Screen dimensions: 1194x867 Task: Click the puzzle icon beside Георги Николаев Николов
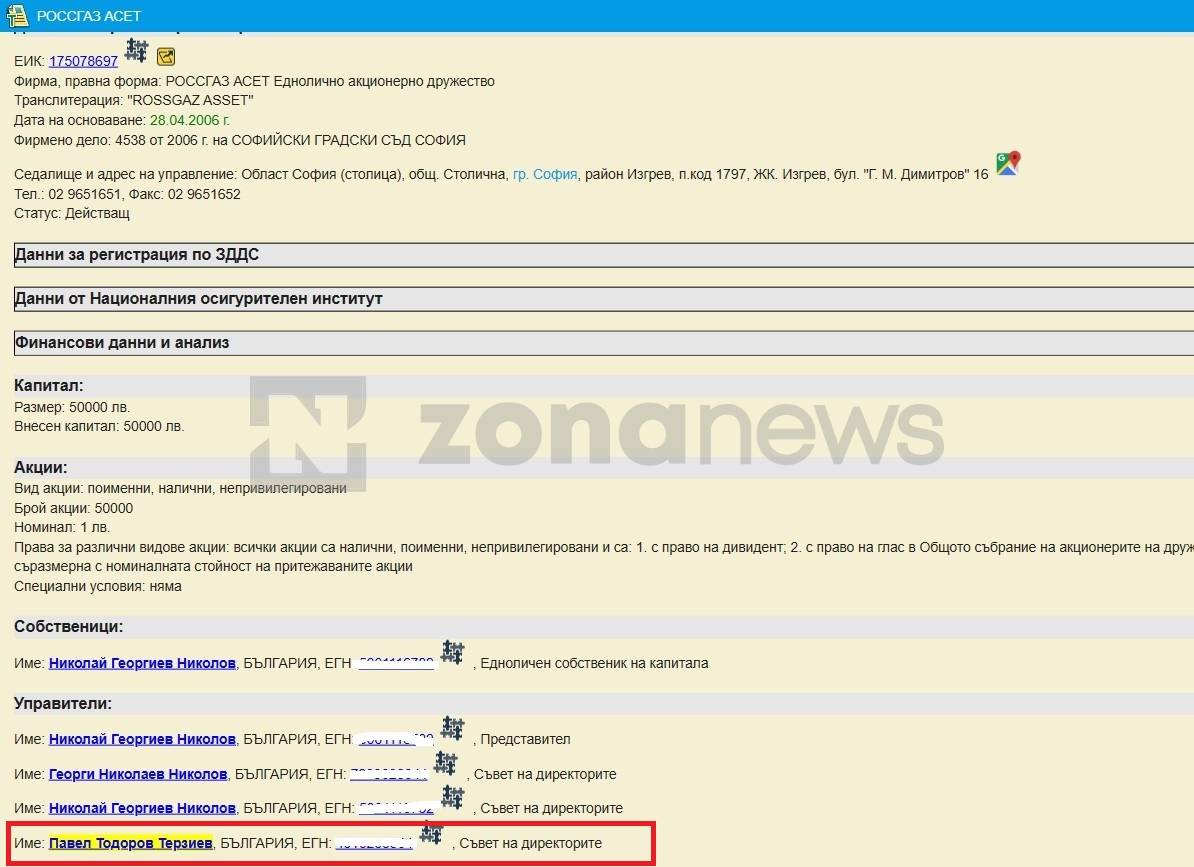pyautogui.click(x=446, y=764)
